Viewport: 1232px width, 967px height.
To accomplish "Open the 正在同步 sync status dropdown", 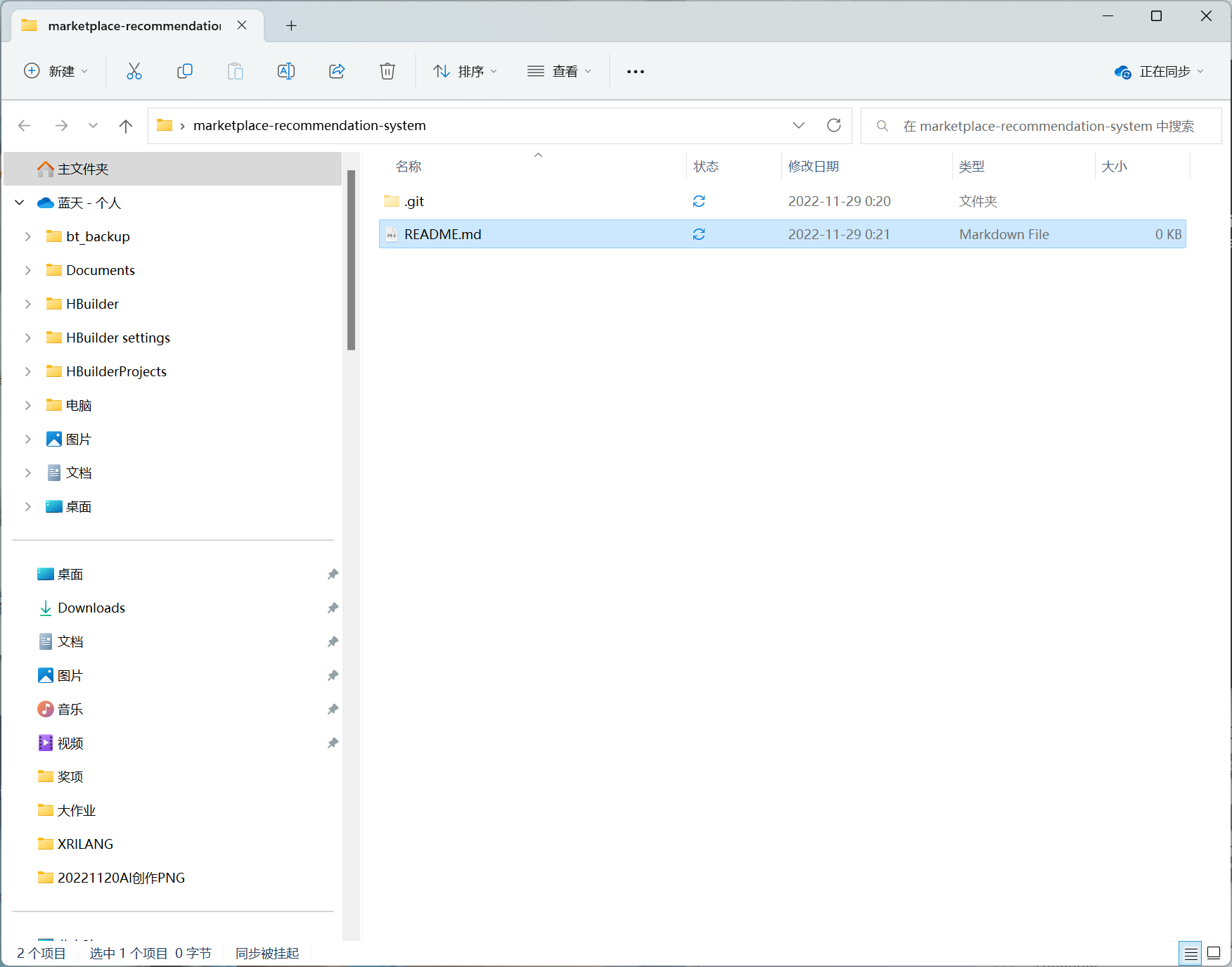I will [1160, 71].
